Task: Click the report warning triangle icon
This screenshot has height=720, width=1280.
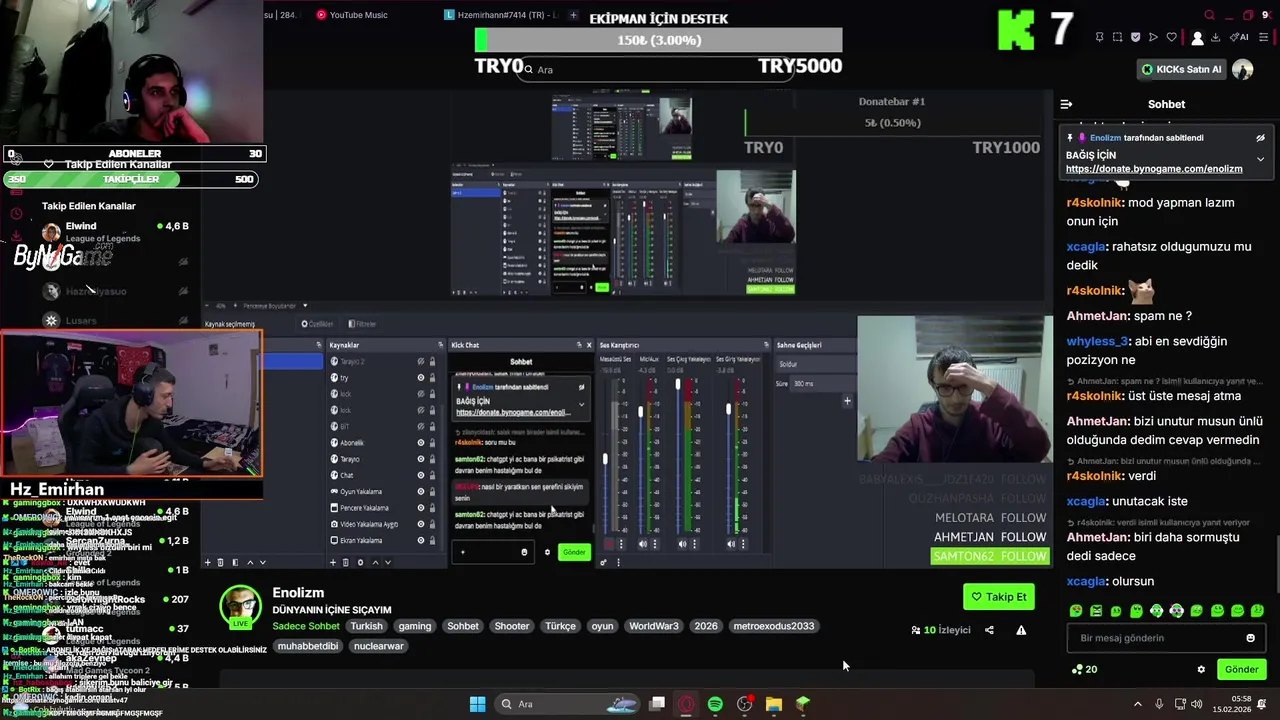Action: click(1021, 630)
